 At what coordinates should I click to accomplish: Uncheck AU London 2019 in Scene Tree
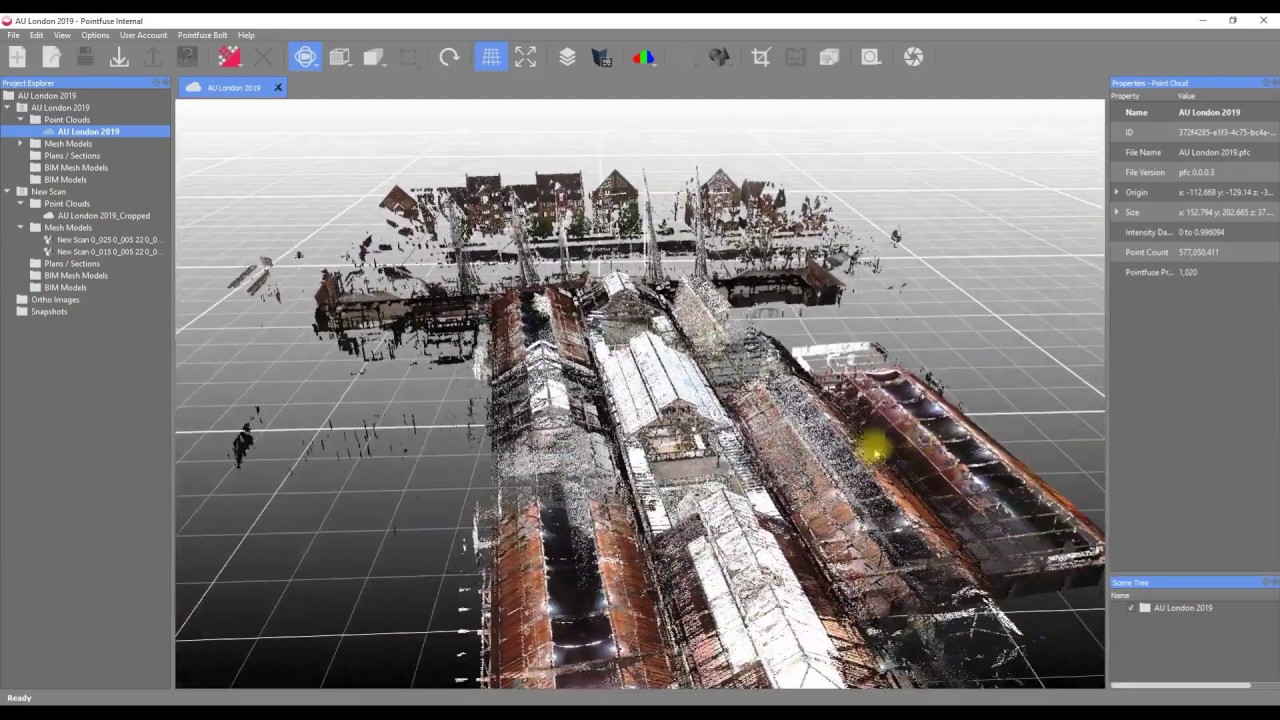click(1131, 608)
